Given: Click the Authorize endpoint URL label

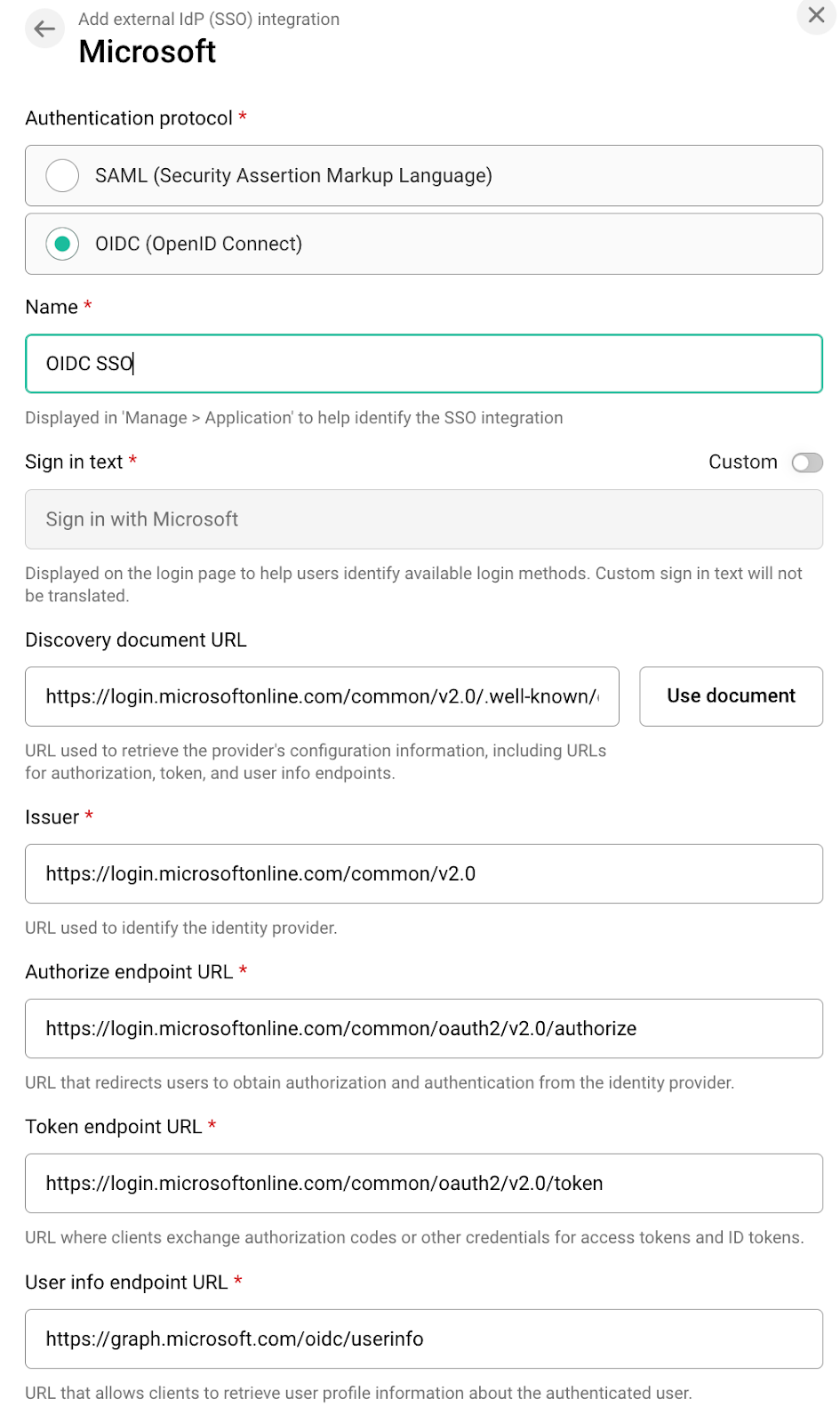Looking at the screenshot, I should [129, 972].
